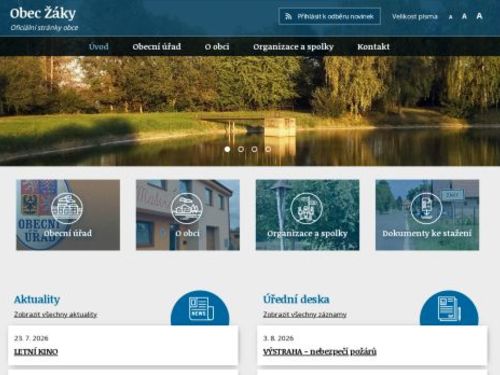The image size is (500, 375).
Task: Open the Dokumenty ke stažení tile caption
Action: coord(427,233)
